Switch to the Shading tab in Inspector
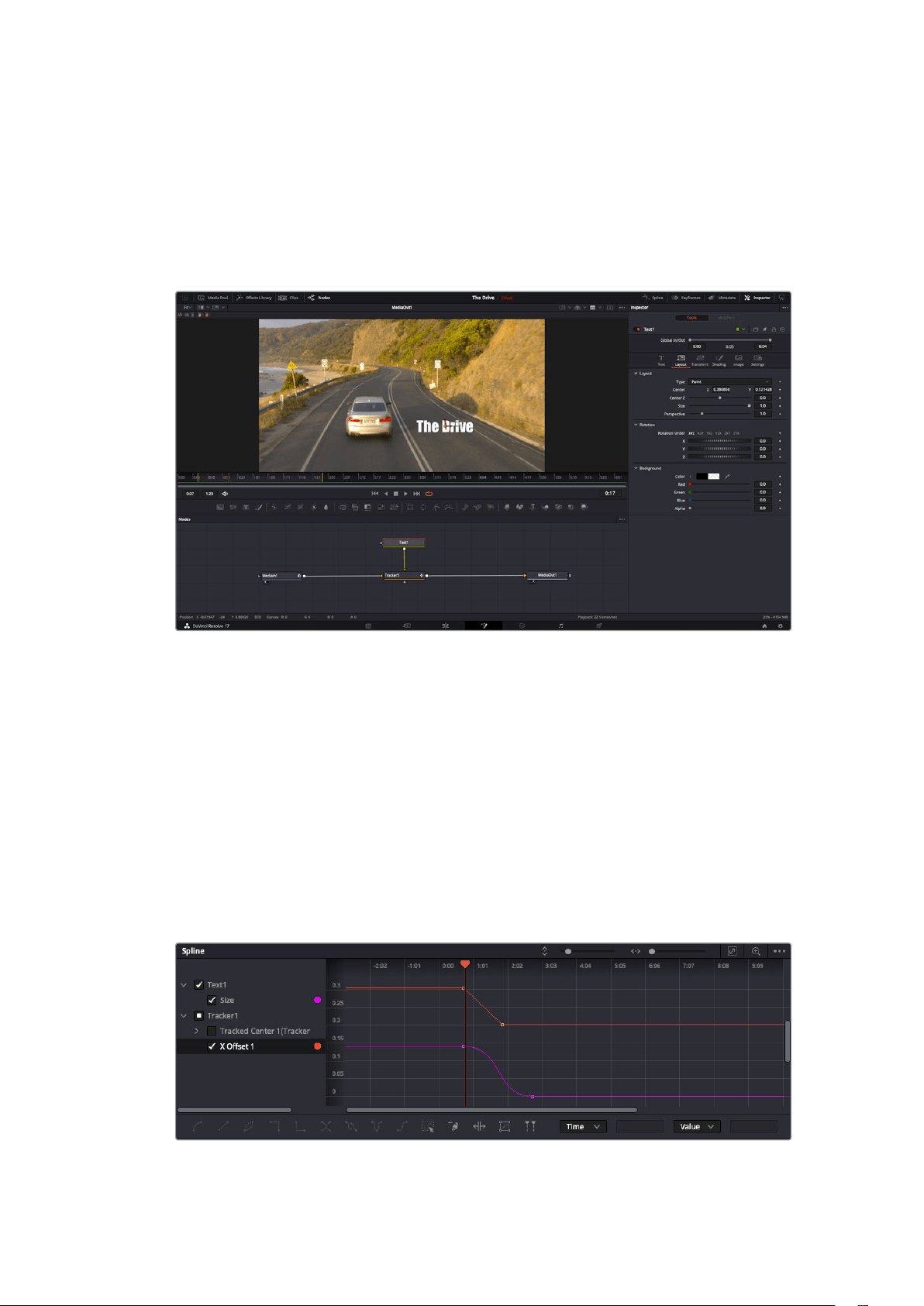924x1306 pixels. pos(719,360)
